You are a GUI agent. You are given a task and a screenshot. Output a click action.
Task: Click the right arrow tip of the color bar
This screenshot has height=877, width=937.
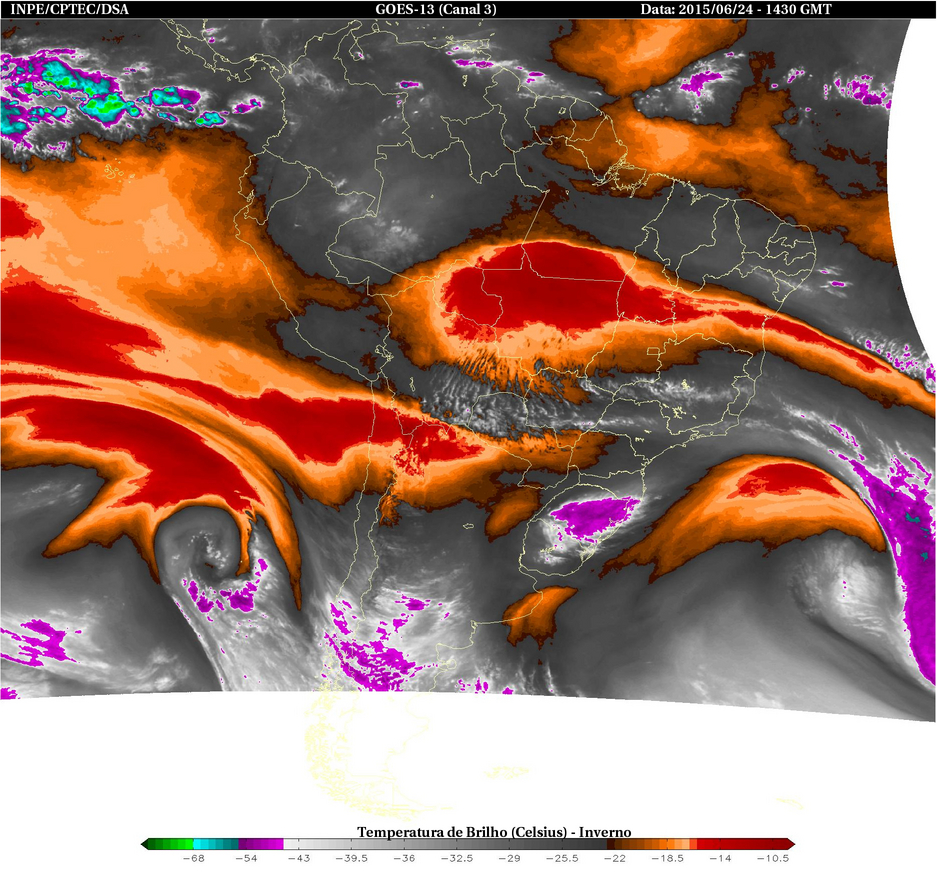[x=791, y=844]
